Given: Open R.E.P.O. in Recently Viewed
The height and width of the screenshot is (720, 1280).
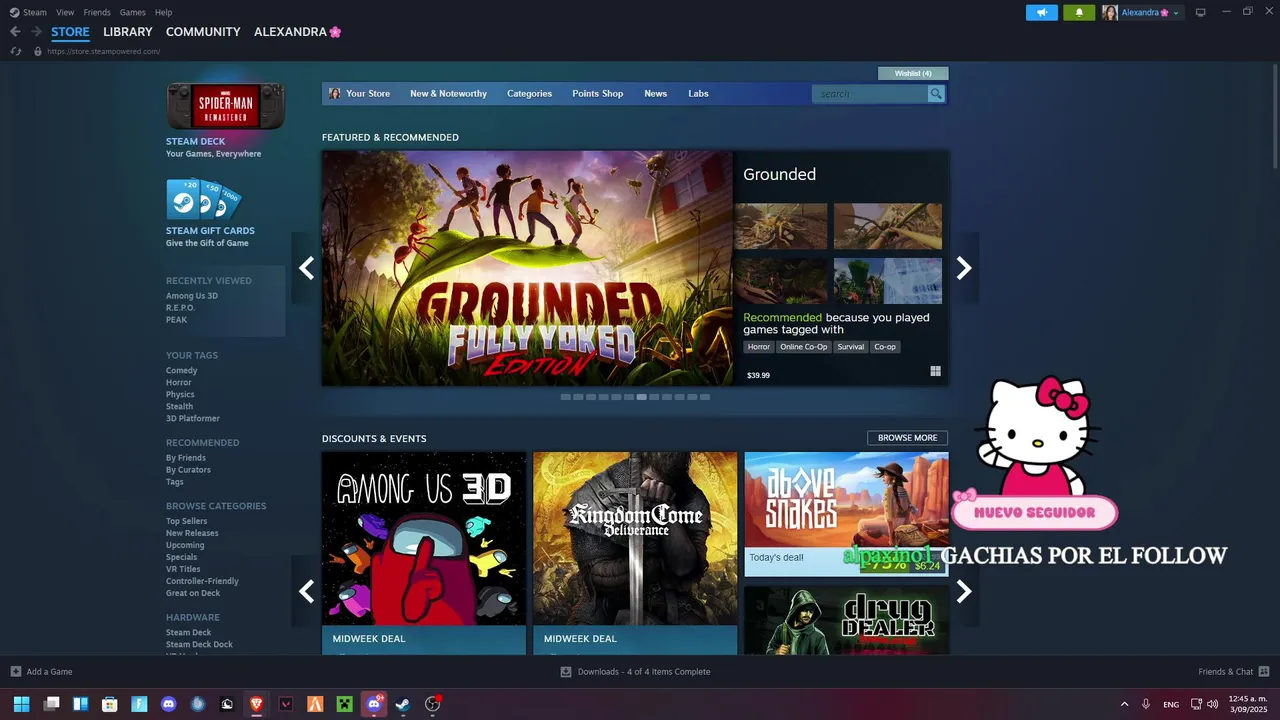Looking at the screenshot, I should [181, 308].
